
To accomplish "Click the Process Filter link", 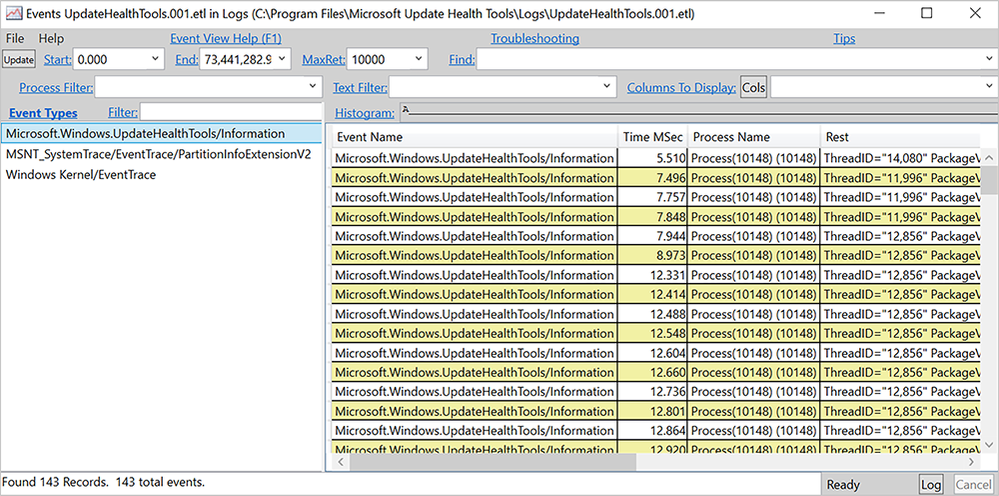I will (56, 87).
